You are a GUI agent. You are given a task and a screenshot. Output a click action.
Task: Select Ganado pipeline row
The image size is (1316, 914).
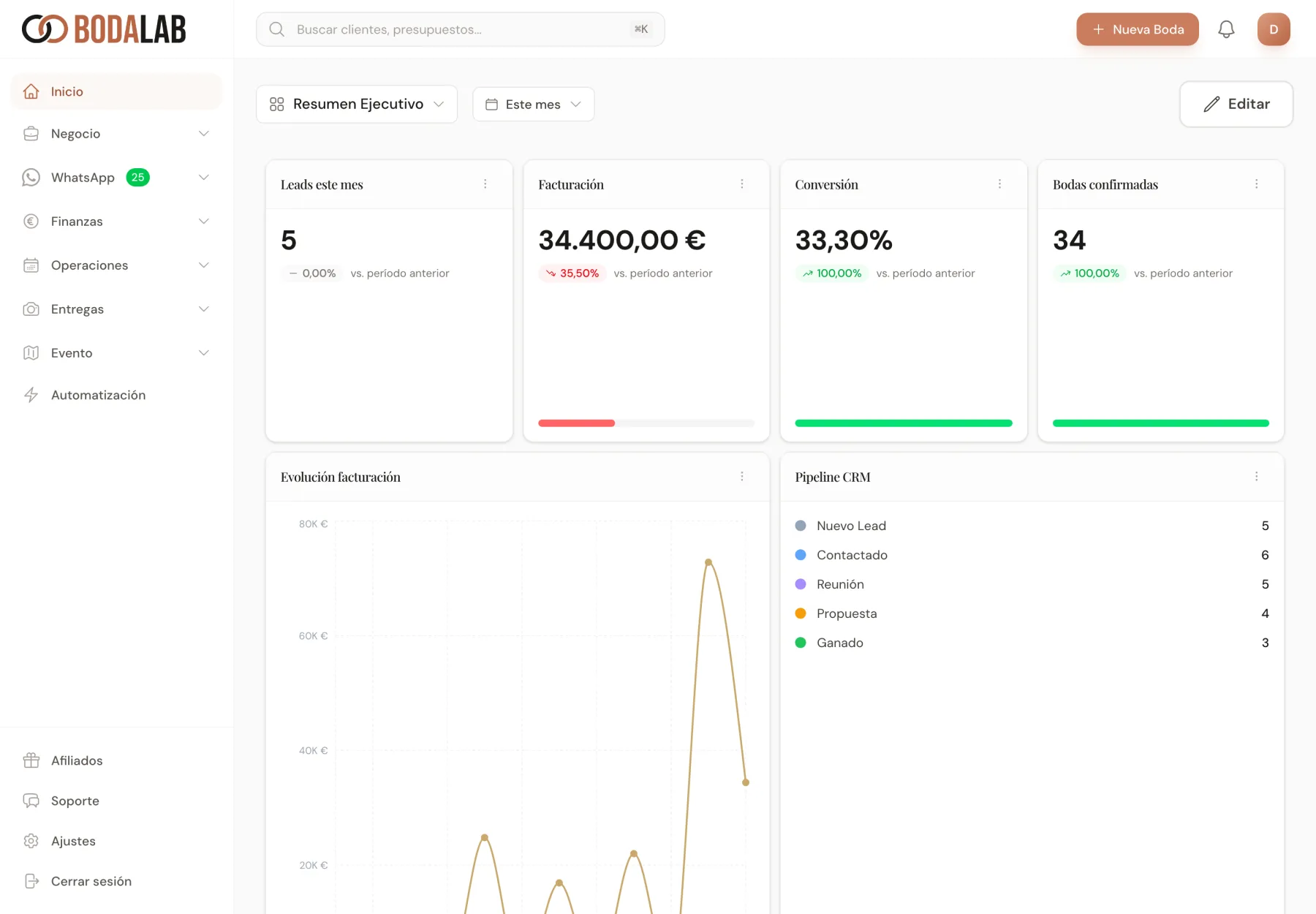point(1032,643)
